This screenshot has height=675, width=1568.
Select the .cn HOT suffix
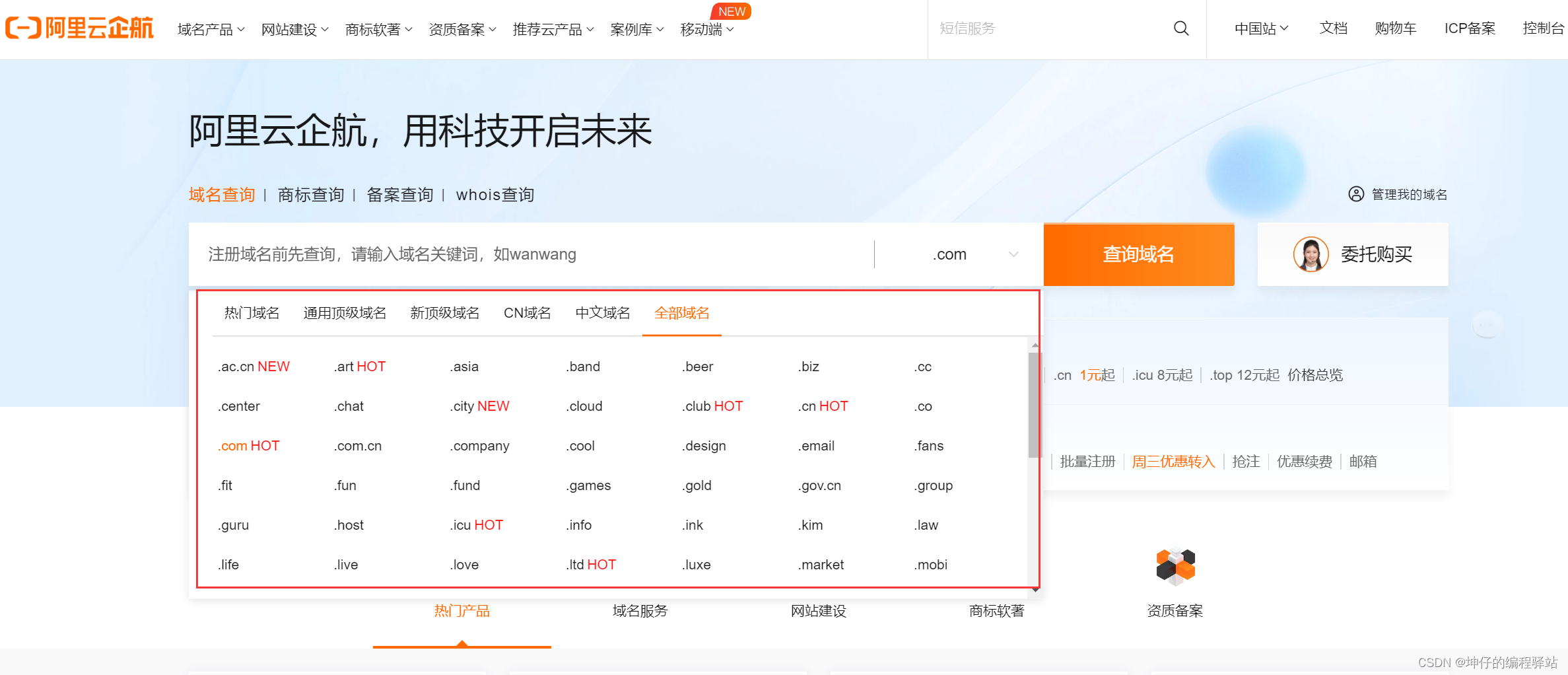(823, 406)
